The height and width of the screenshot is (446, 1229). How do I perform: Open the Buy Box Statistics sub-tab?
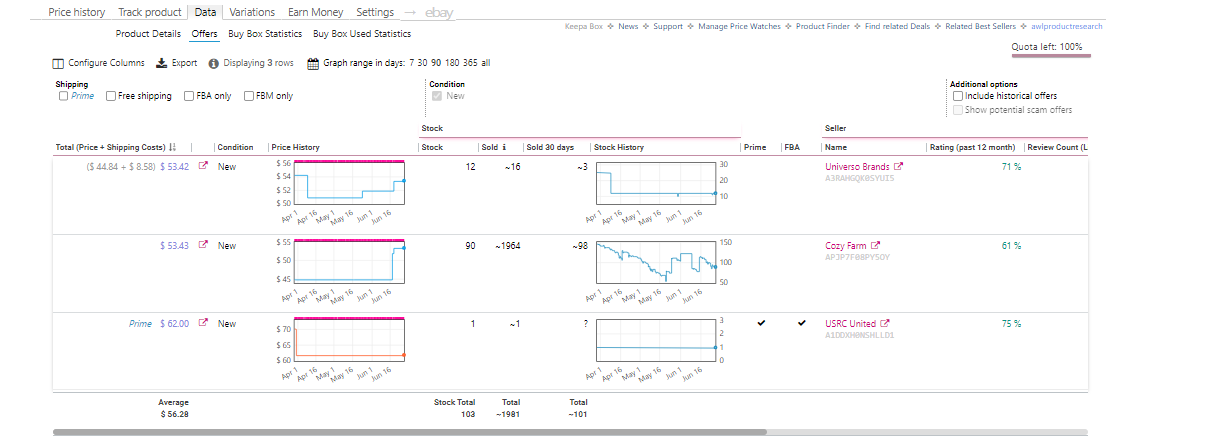tap(265, 34)
